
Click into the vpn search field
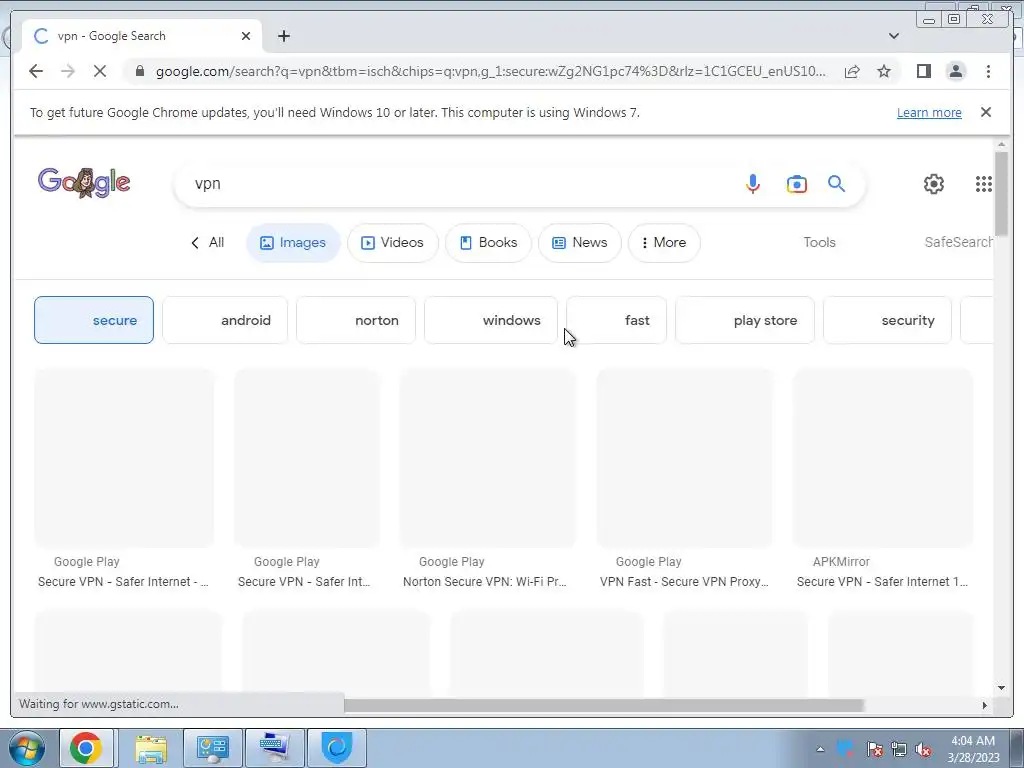[x=457, y=184]
